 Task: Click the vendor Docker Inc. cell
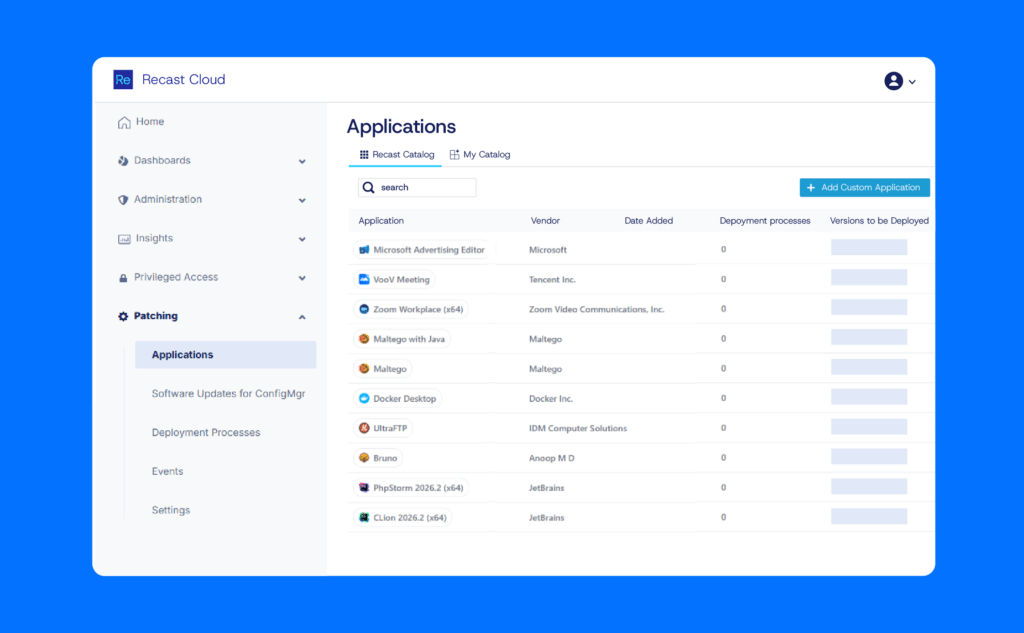click(551, 398)
